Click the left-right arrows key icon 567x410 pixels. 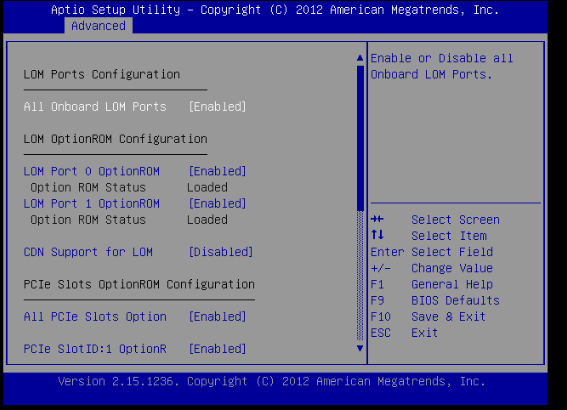tap(377, 219)
